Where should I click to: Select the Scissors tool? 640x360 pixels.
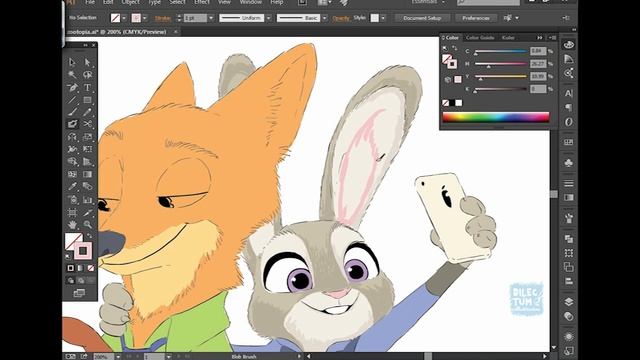pos(87,124)
